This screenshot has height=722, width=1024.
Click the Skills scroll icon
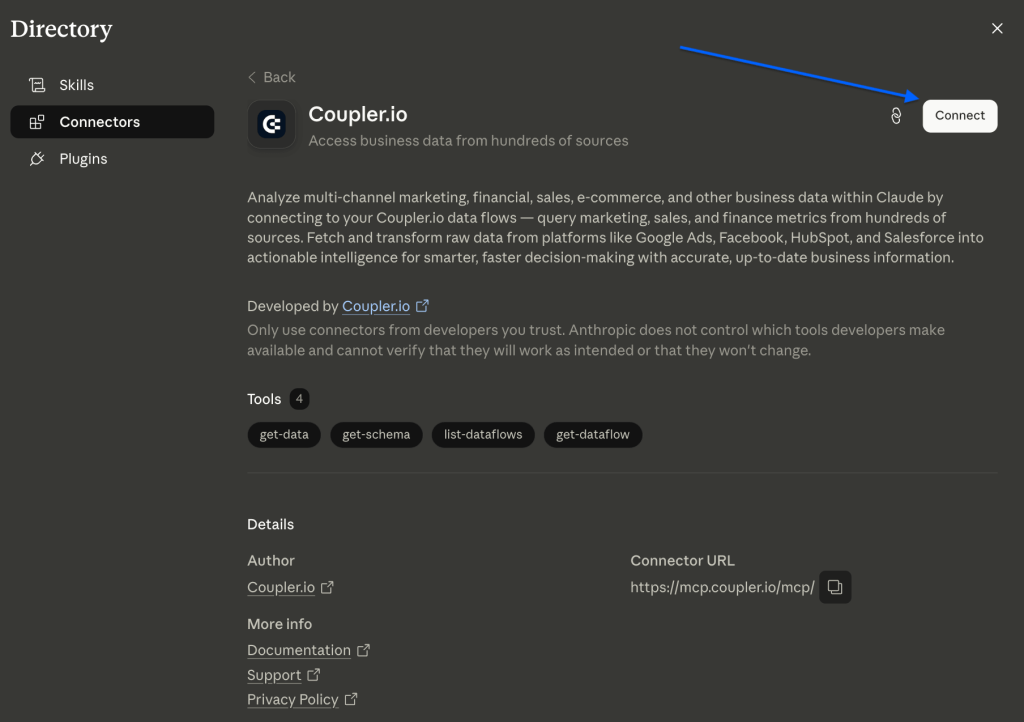(x=37, y=85)
